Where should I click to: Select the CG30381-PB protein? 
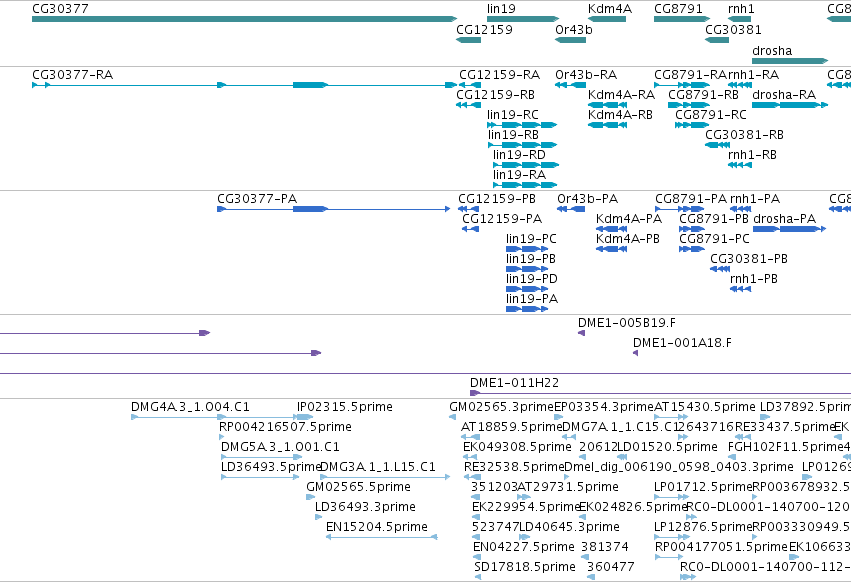point(720,269)
